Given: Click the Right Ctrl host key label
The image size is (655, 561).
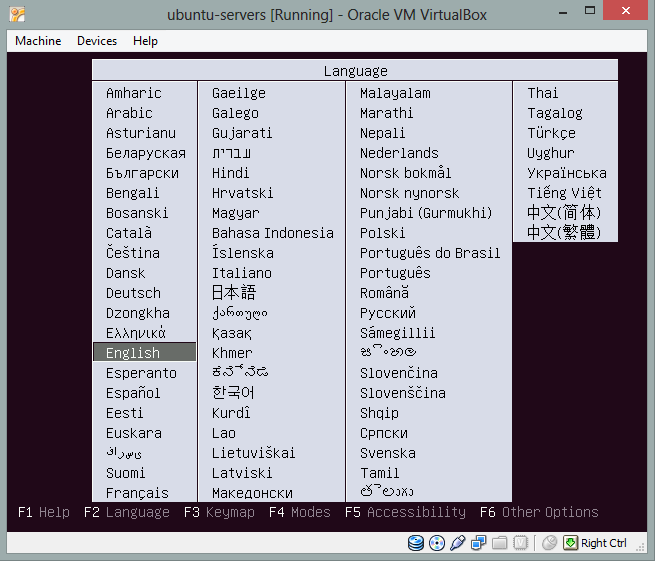Looking at the screenshot, I should coord(604,543).
